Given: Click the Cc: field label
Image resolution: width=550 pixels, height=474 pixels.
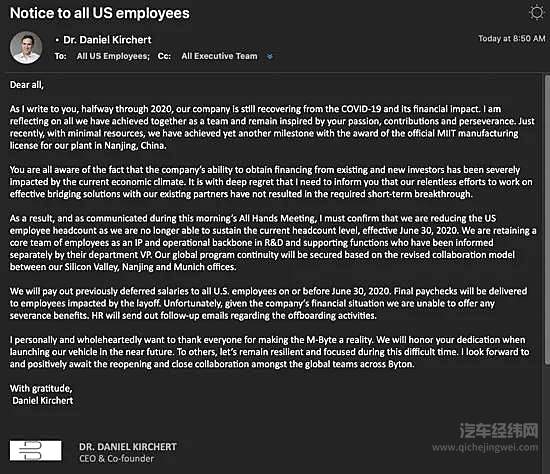Looking at the screenshot, I should (164, 56).
